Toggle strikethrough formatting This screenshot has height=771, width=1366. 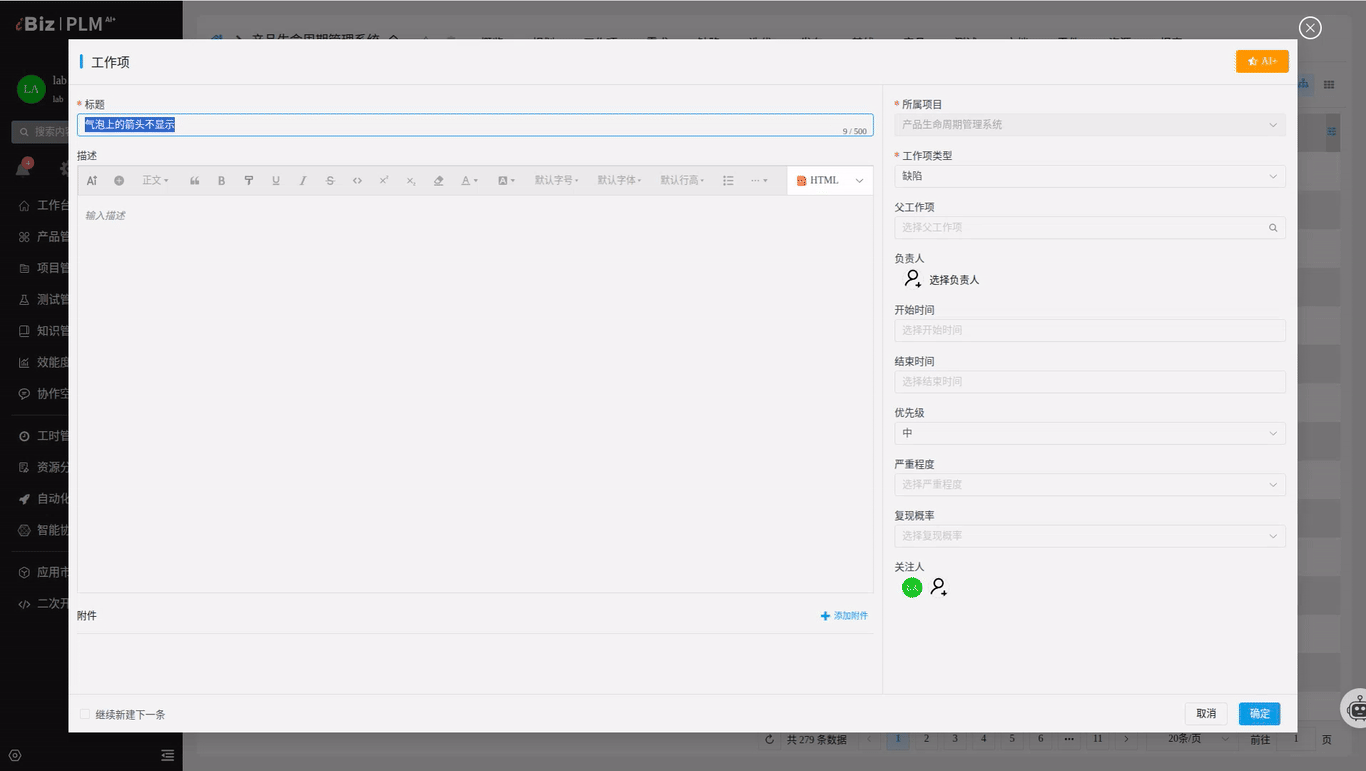click(x=330, y=181)
